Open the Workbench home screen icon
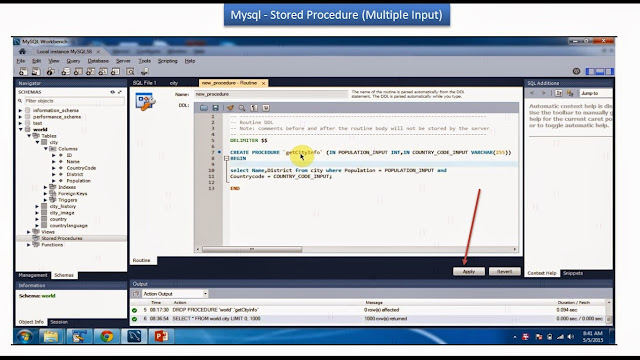640x360 pixels. coord(22,51)
